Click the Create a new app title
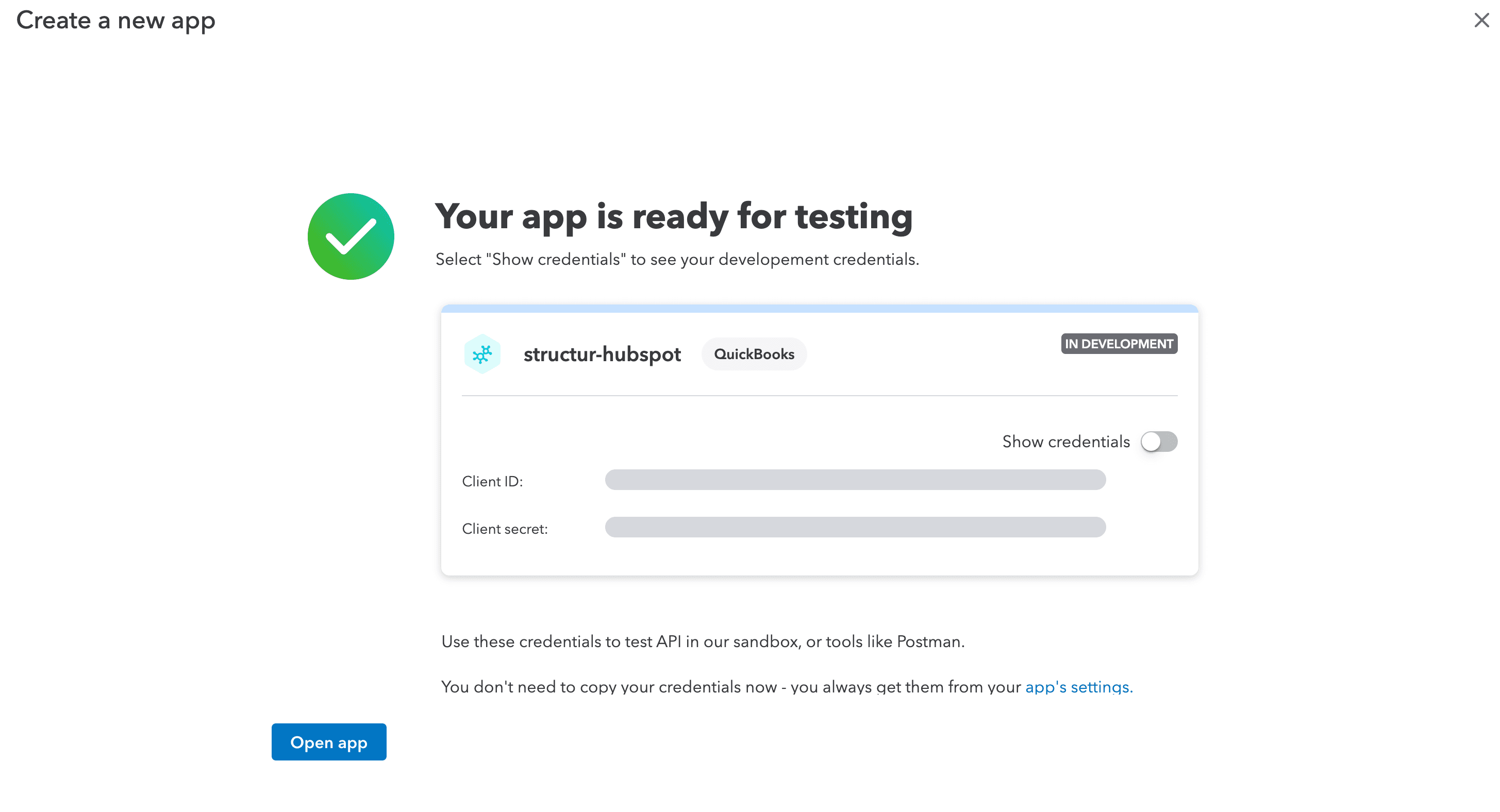 coord(115,21)
